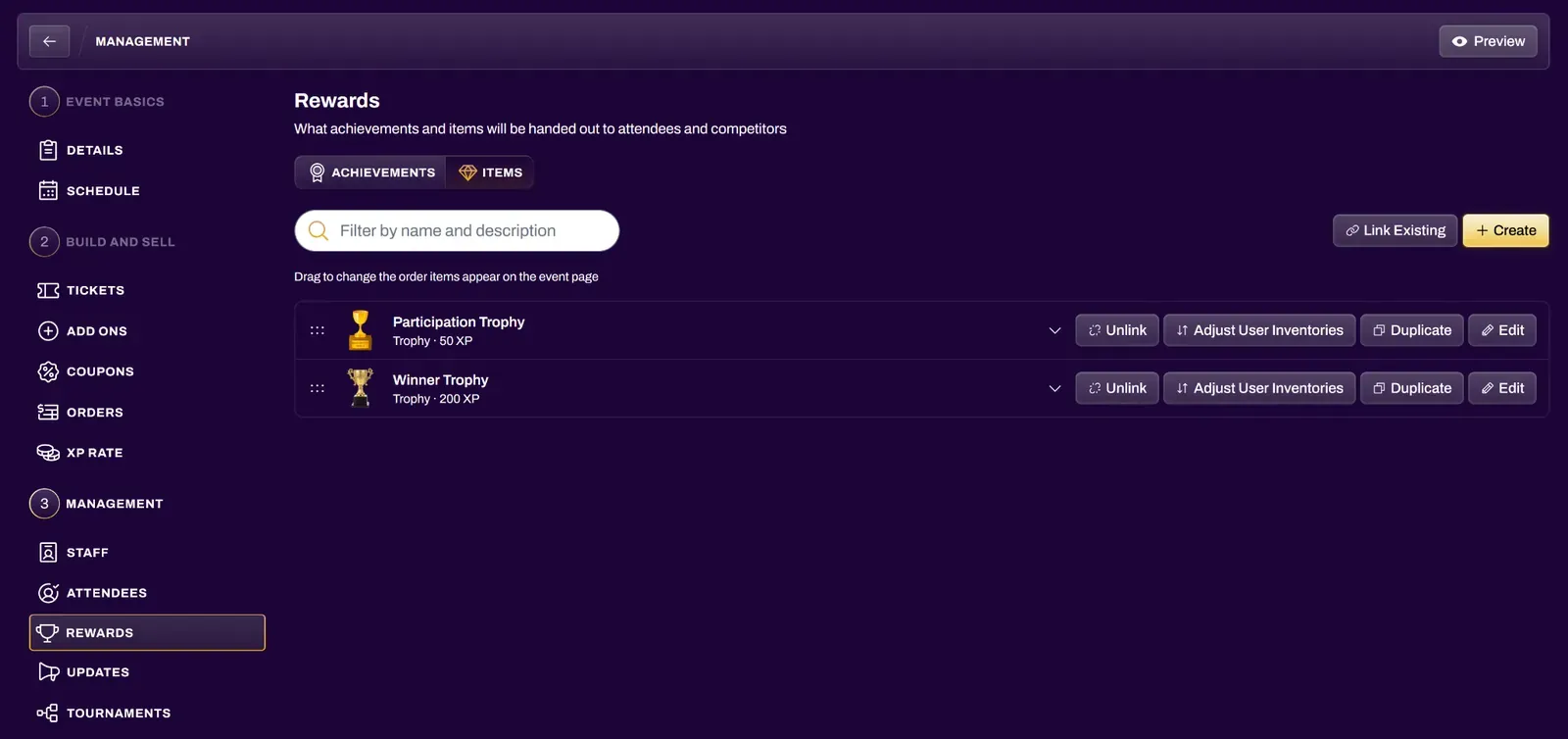Open Staff section
This screenshot has height=739, width=1568.
73,553
